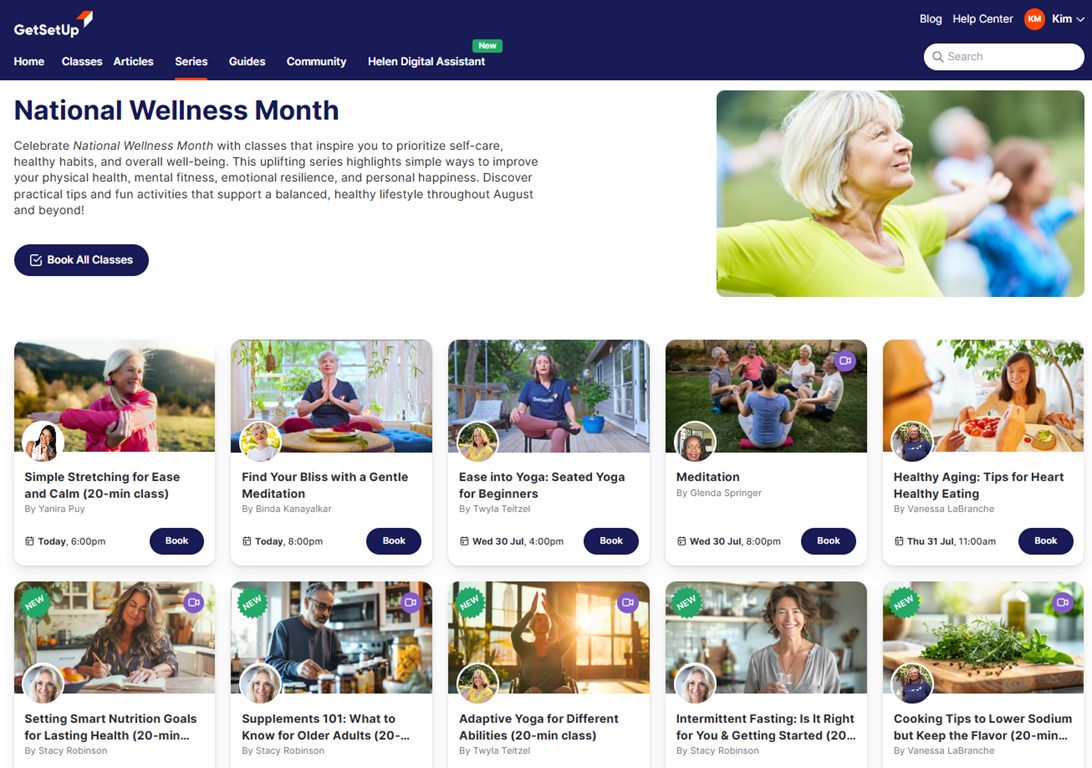Image resolution: width=1092 pixels, height=768 pixels.
Task: Click instructor avatar on Simple Stretching card
Action: 43,442
